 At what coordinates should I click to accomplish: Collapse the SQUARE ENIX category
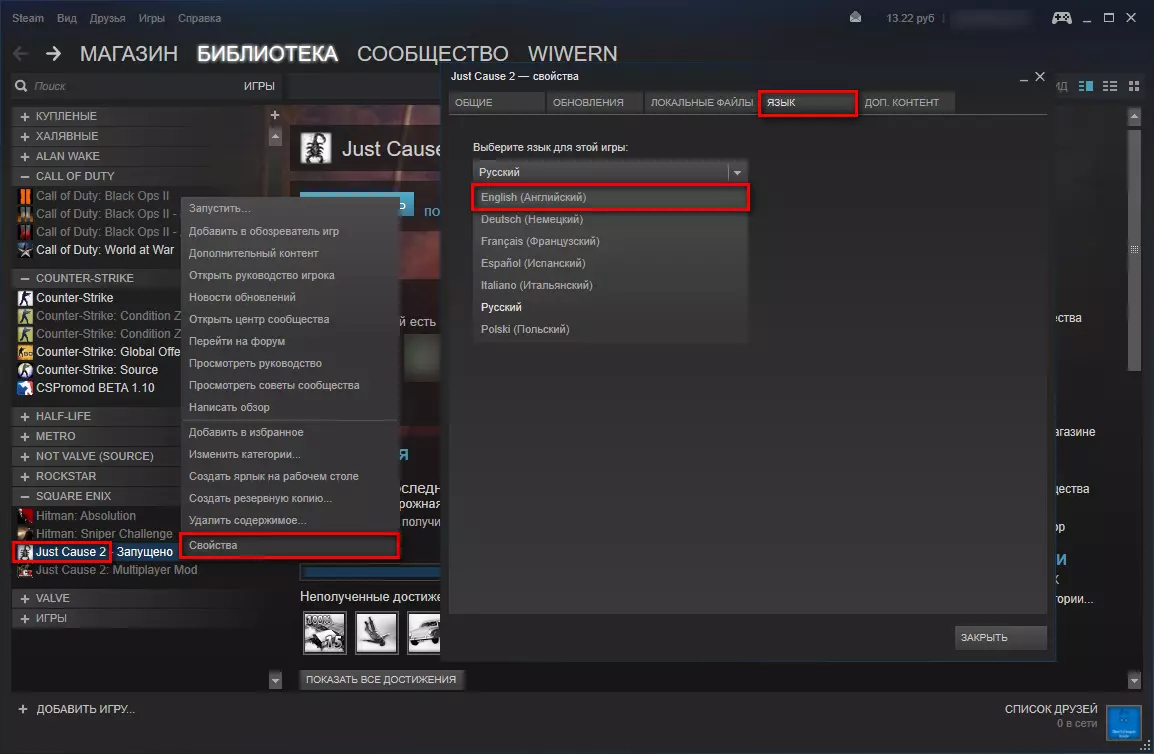pos(25,496)
